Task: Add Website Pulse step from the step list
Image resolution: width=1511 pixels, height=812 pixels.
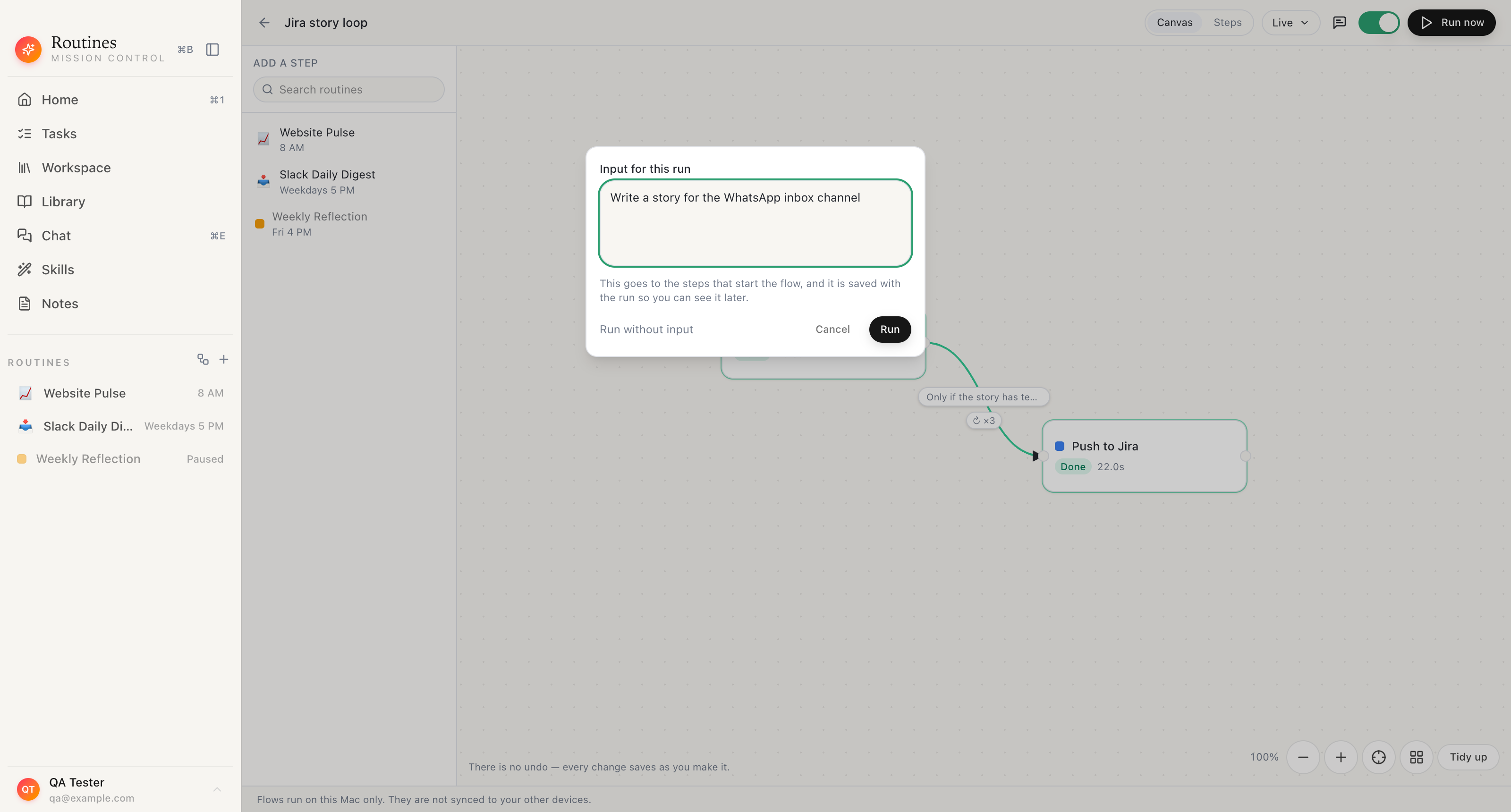Action: coord(349,140)
